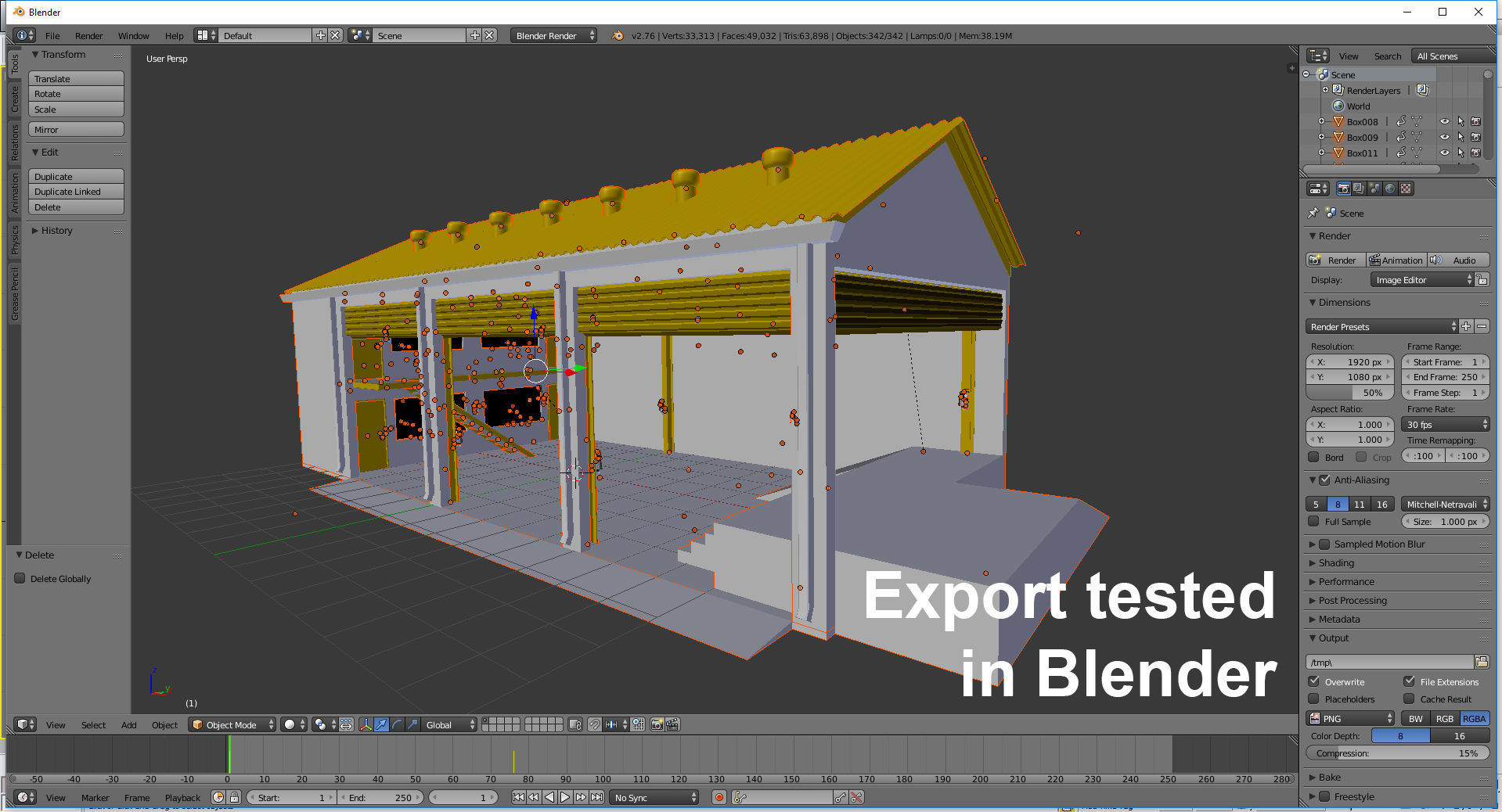Click the Outliner editor type selector icon
Image resolution: width=1502 pixels, height=812 pixels.
(x=1319, y=56)
